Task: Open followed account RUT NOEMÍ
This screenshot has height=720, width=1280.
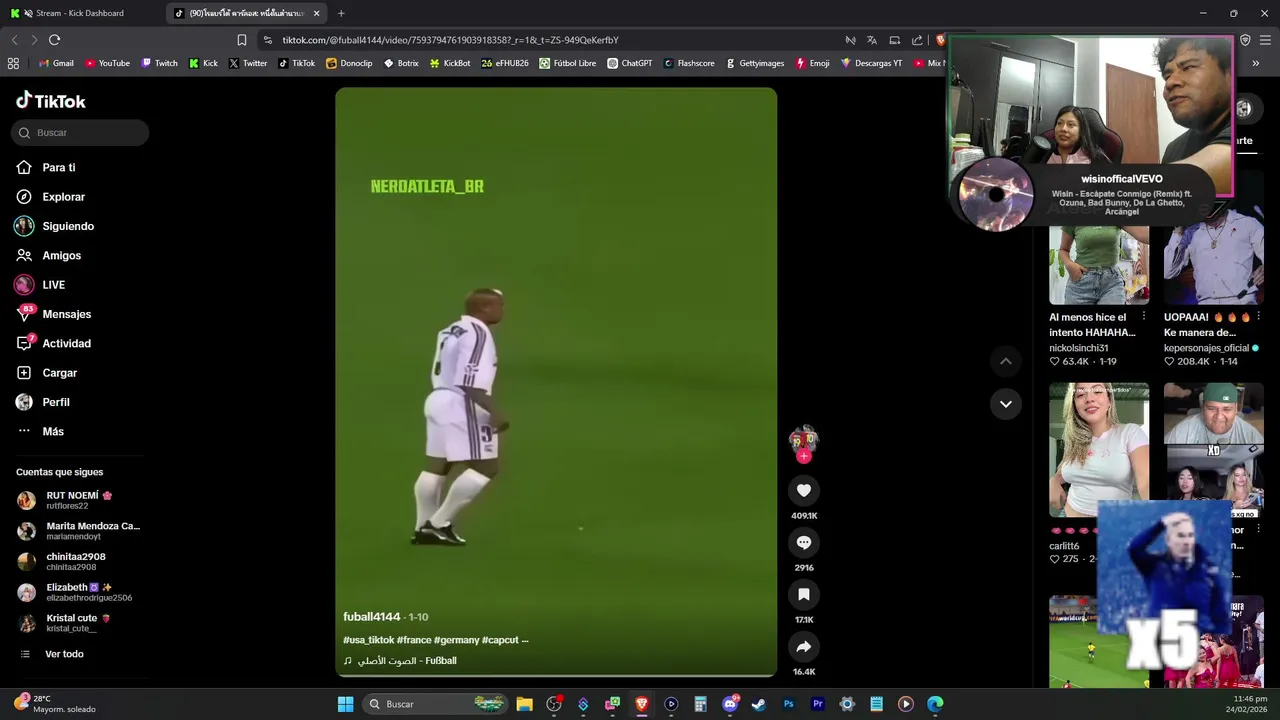Action: (x=79, y=500)
